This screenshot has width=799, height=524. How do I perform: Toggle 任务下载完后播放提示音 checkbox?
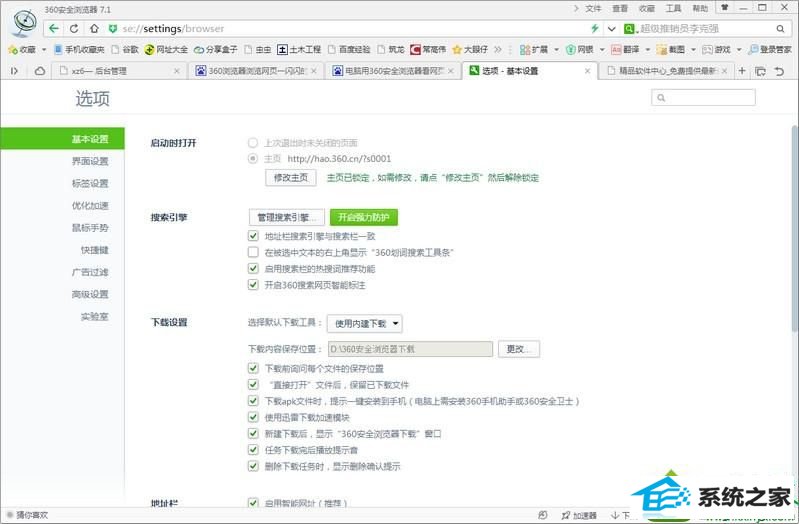pos(253,450)
